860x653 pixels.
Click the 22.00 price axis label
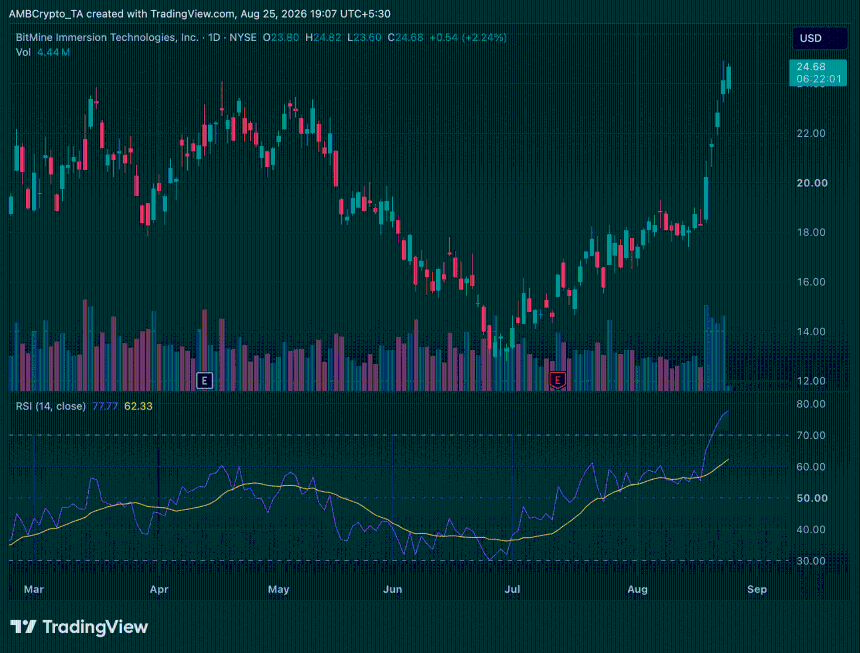(811, 133)
